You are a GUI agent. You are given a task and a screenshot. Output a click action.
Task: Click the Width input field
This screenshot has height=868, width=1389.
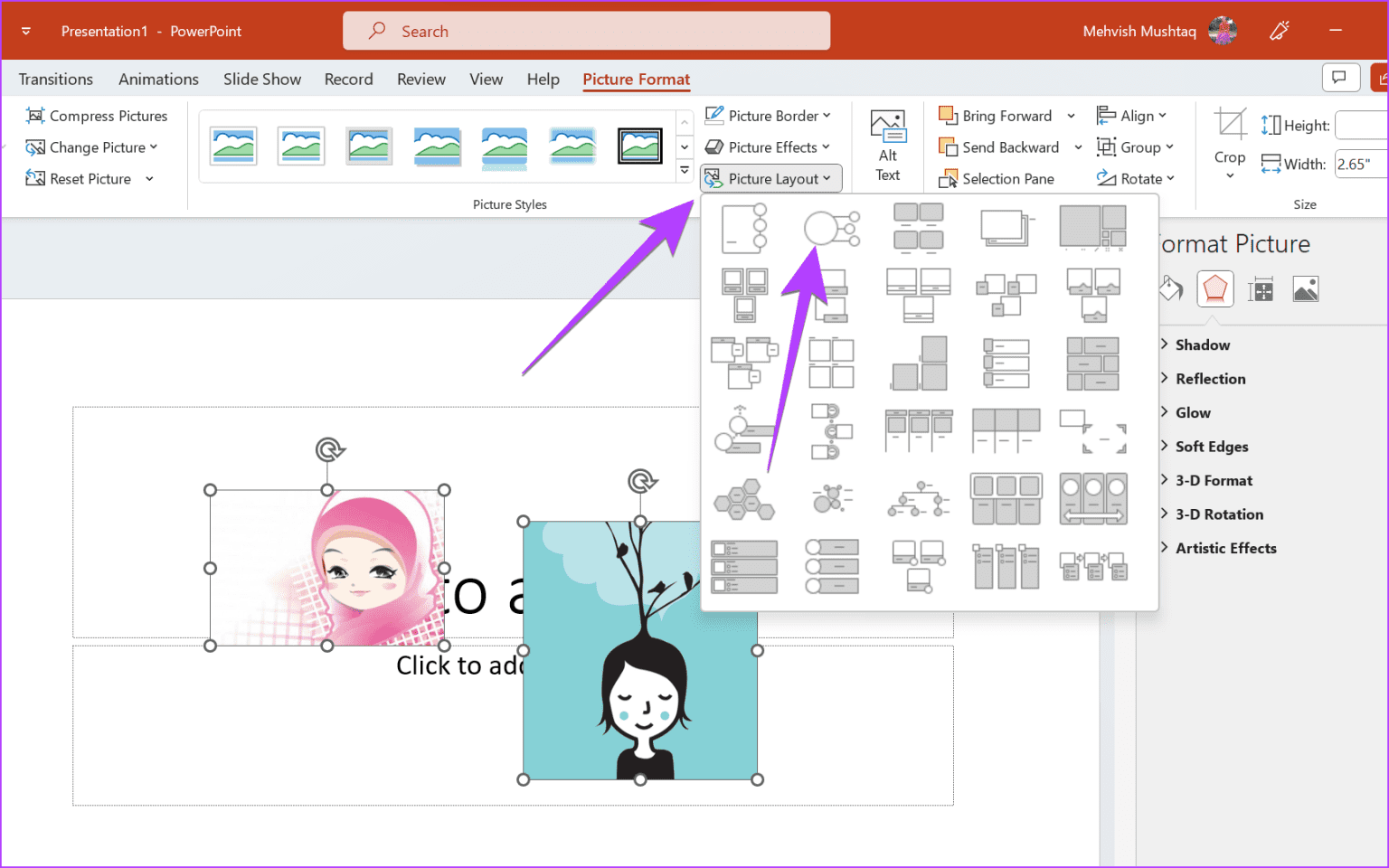point(1361,164)
